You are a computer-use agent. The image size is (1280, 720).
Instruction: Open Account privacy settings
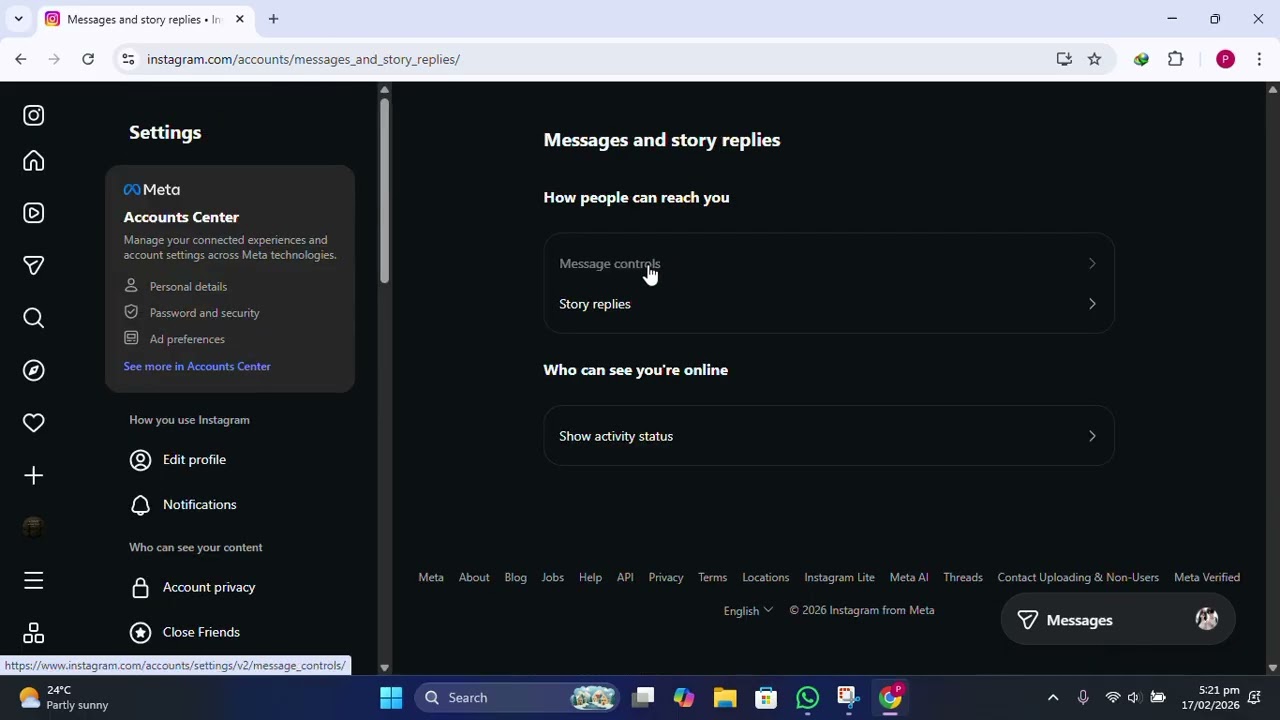(x=230, y=588)
